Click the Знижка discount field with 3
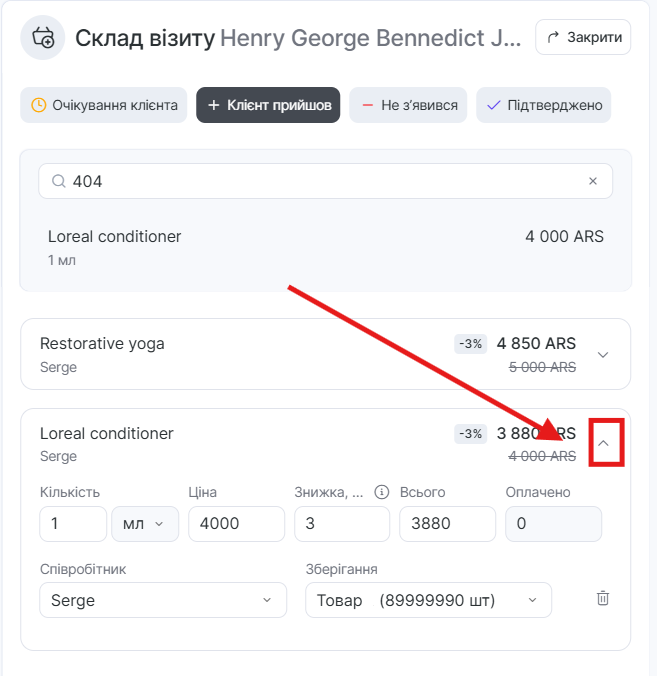 [341, 524]
